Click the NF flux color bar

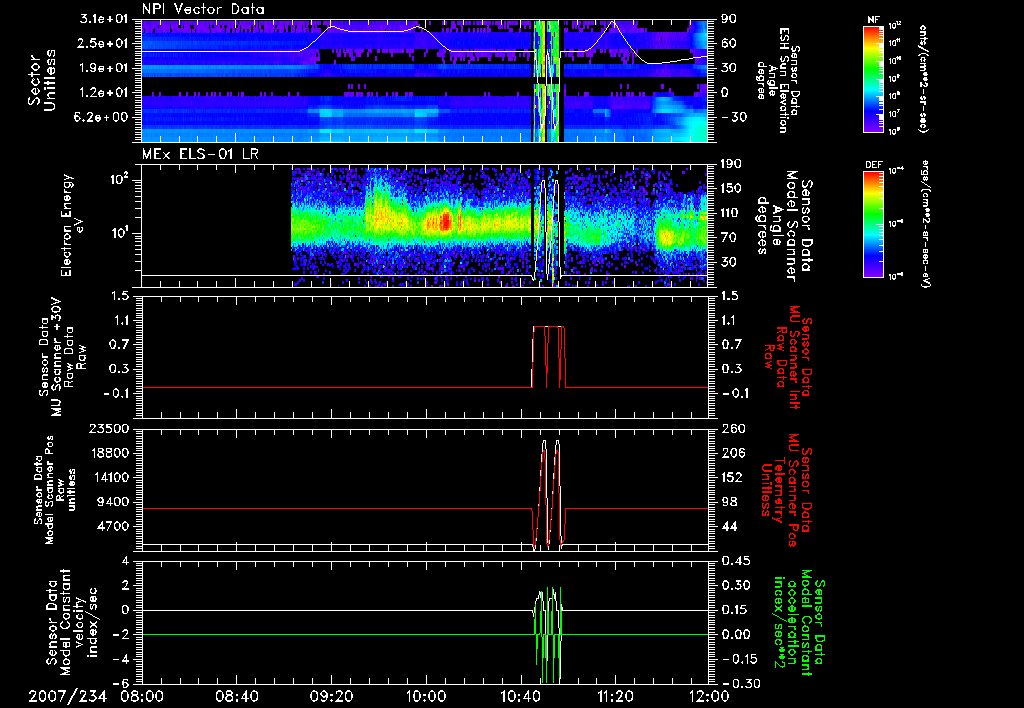pyautogui.click(x=874, y=79)
